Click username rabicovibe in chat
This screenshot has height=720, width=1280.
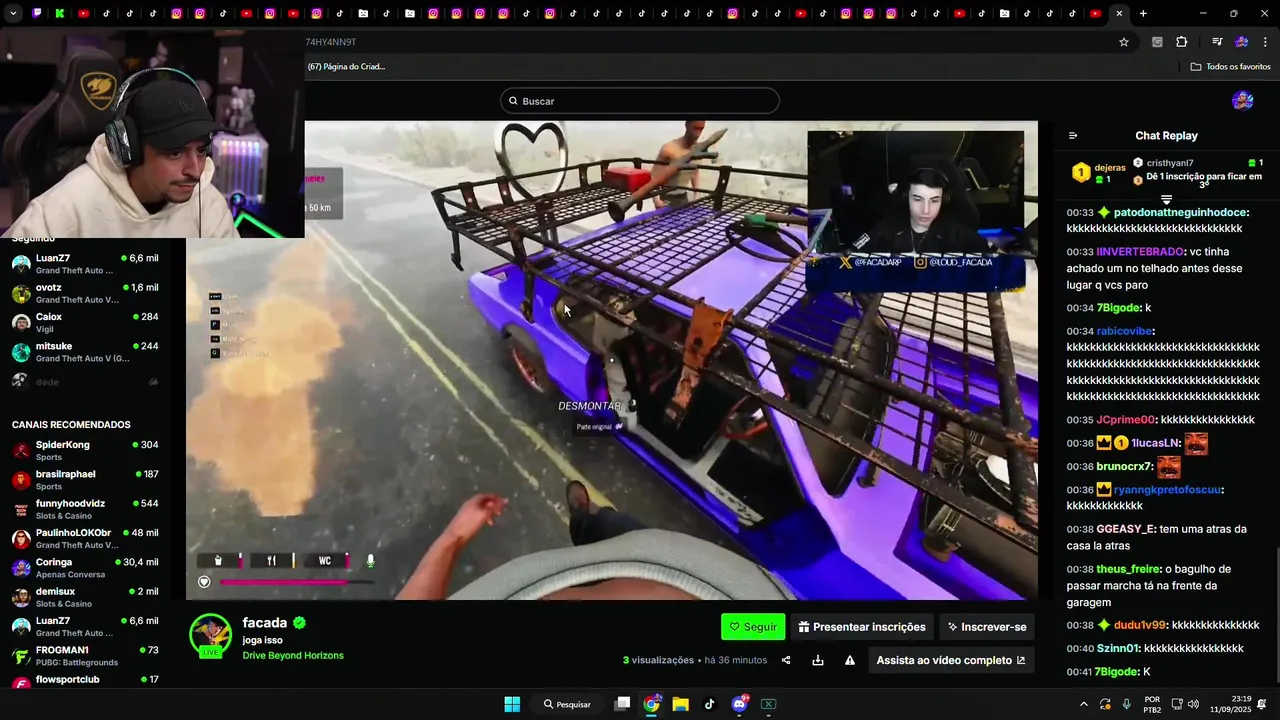[x=1124, y=331]
